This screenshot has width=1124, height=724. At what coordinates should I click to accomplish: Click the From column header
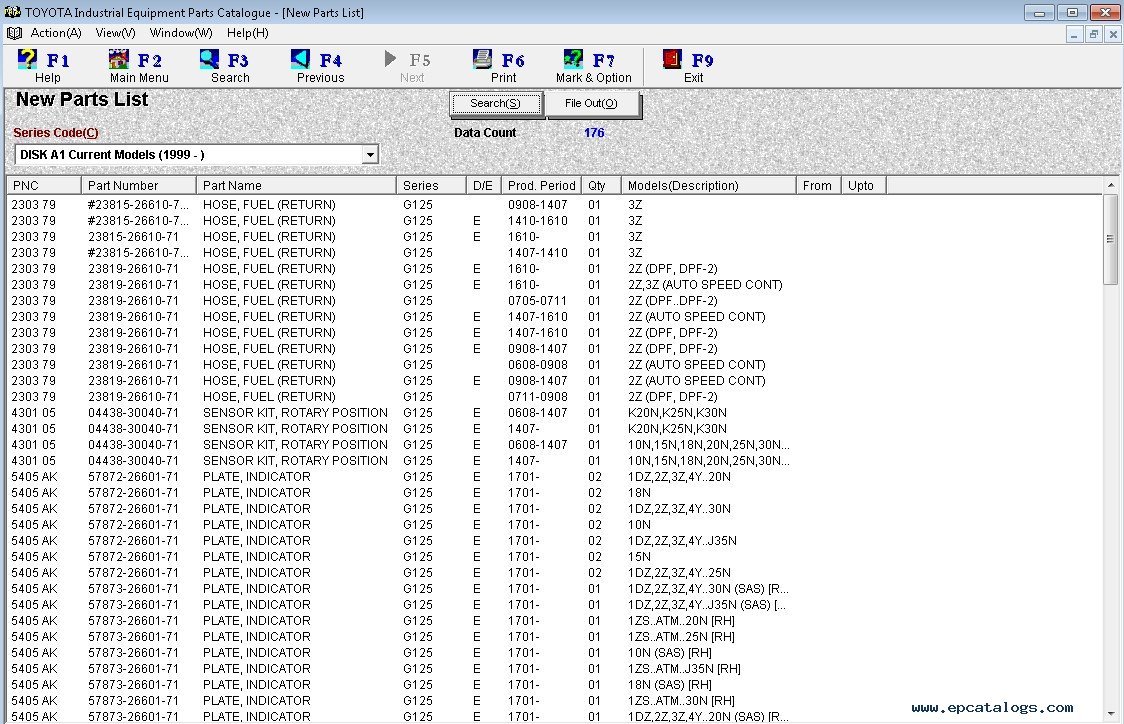pyautogui.click(x=818, y=186)
